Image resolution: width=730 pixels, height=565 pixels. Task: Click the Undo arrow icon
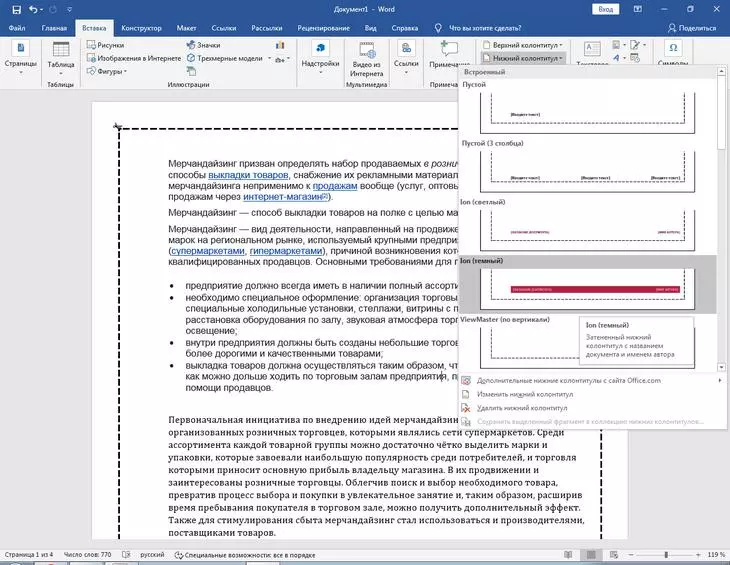pos(34,9)
